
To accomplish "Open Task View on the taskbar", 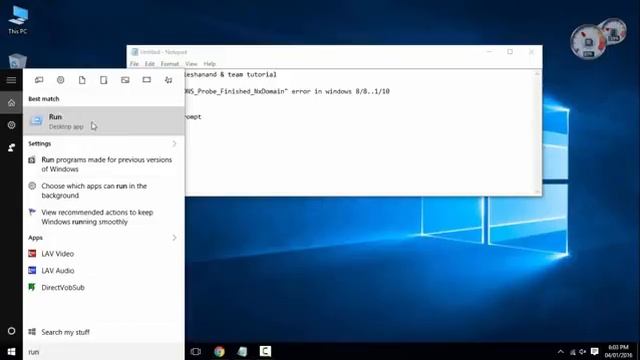I will pyautogui.click(x=196, y=351).
